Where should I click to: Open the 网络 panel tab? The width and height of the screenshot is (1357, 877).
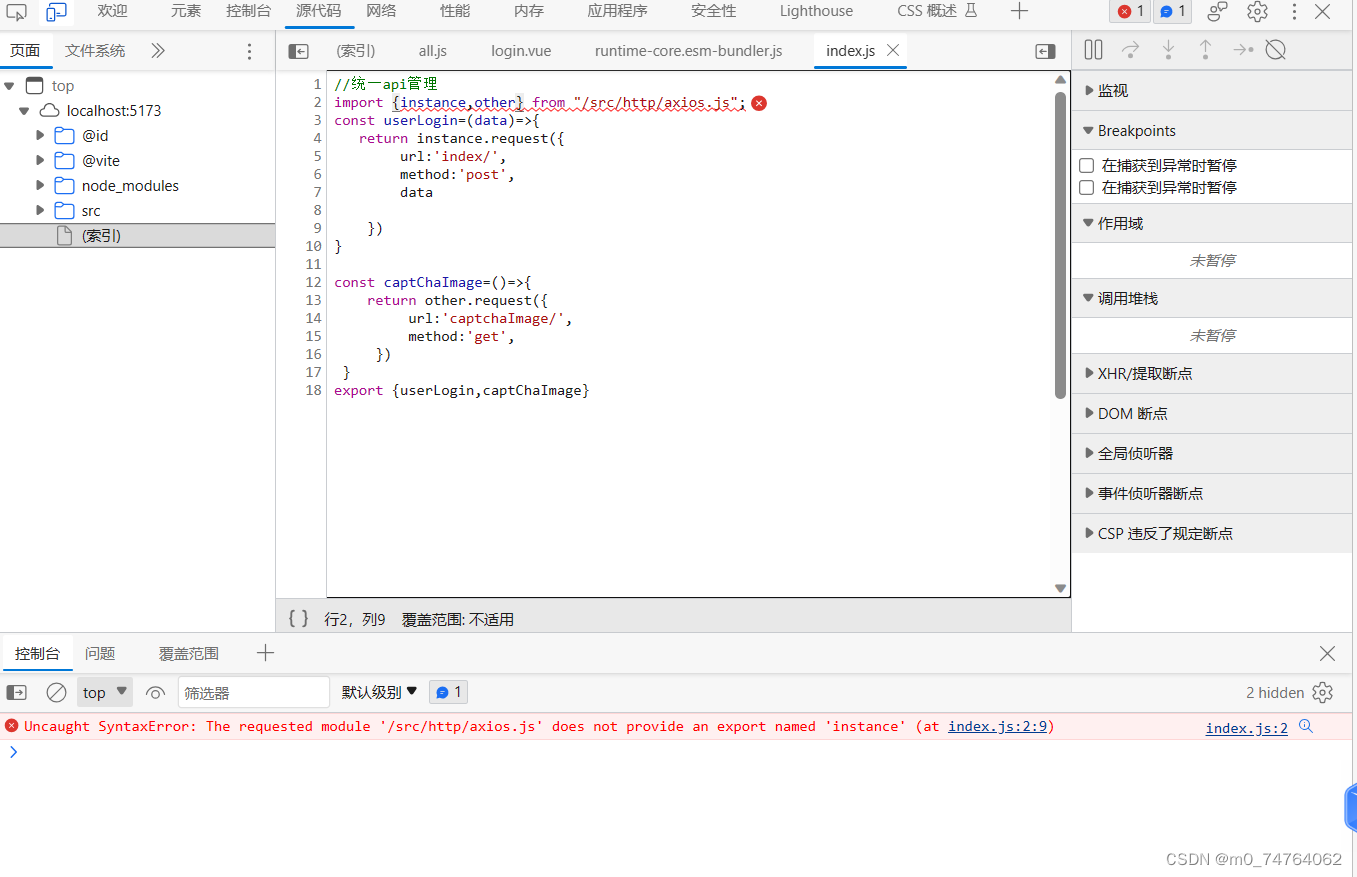click(x=381, y=11)
